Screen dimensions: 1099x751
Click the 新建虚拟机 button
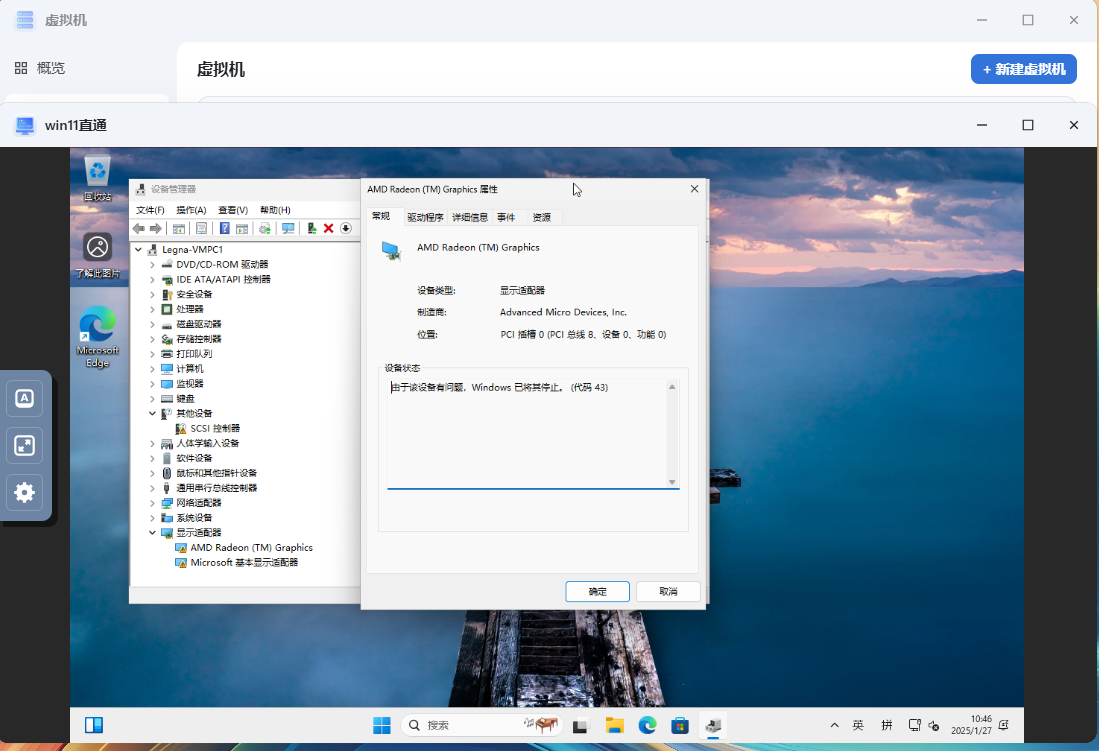click(1024, 69)
